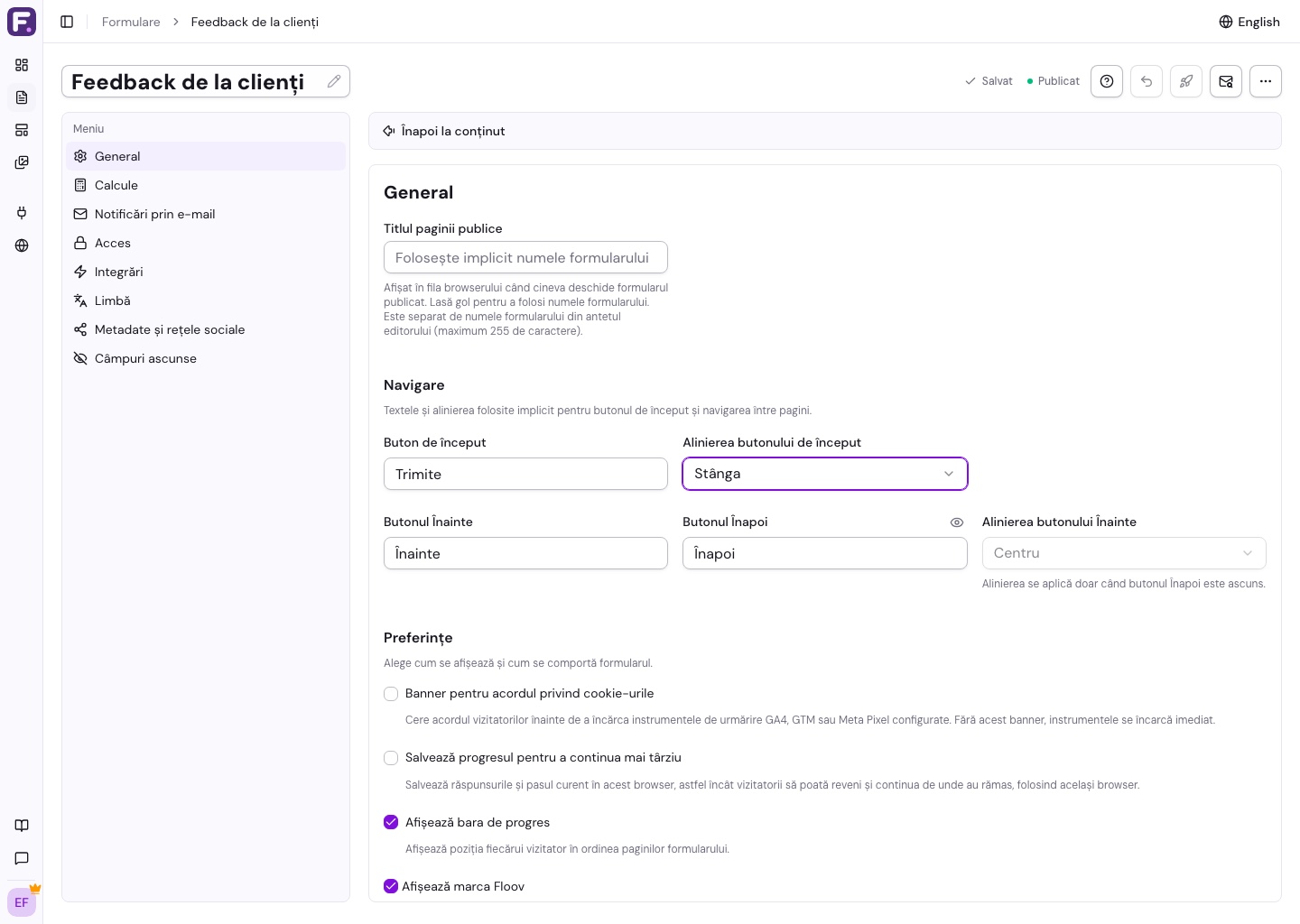Viewport: 1300px width, 924px height.
Task: Uncheck Afișează marca Floov
Action: click(x=391, y=886)
